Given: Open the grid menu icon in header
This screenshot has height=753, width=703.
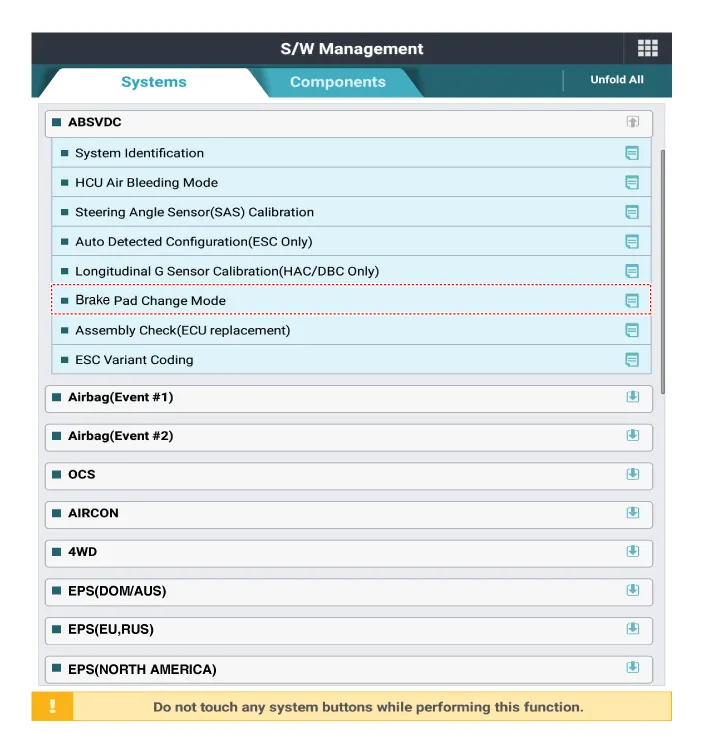Looking at the screenshot, I should tap(647, 49).
